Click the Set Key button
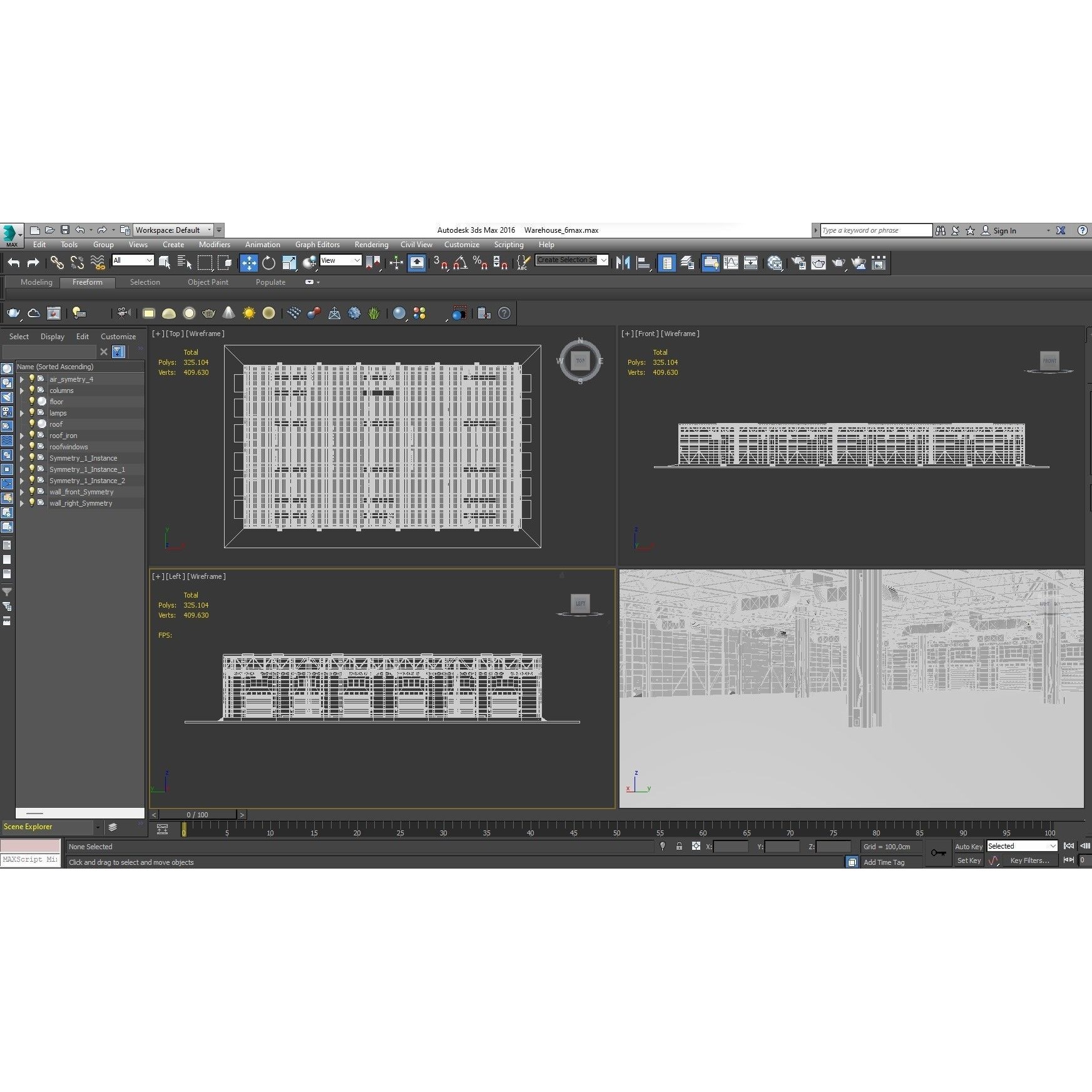The height and width of the screenshot is (1092, 1092). pos(969,860)
